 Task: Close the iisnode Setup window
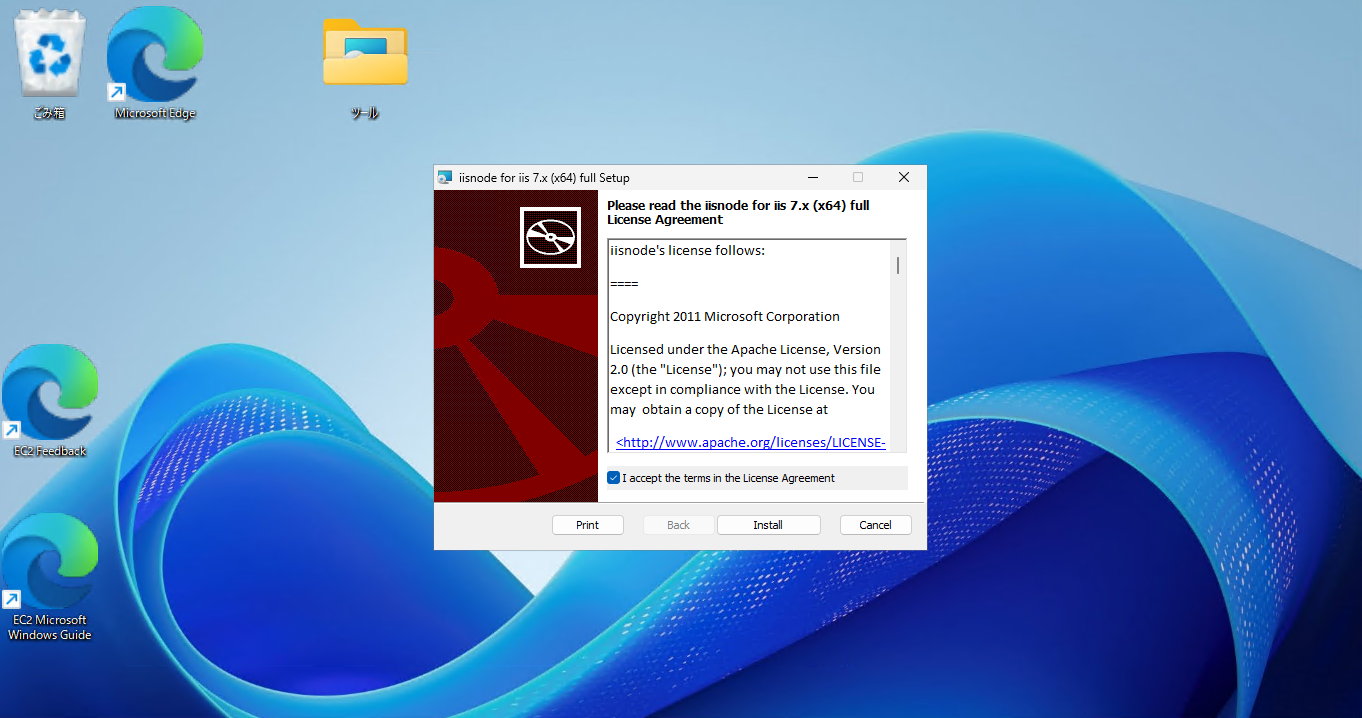coord(904,177)
